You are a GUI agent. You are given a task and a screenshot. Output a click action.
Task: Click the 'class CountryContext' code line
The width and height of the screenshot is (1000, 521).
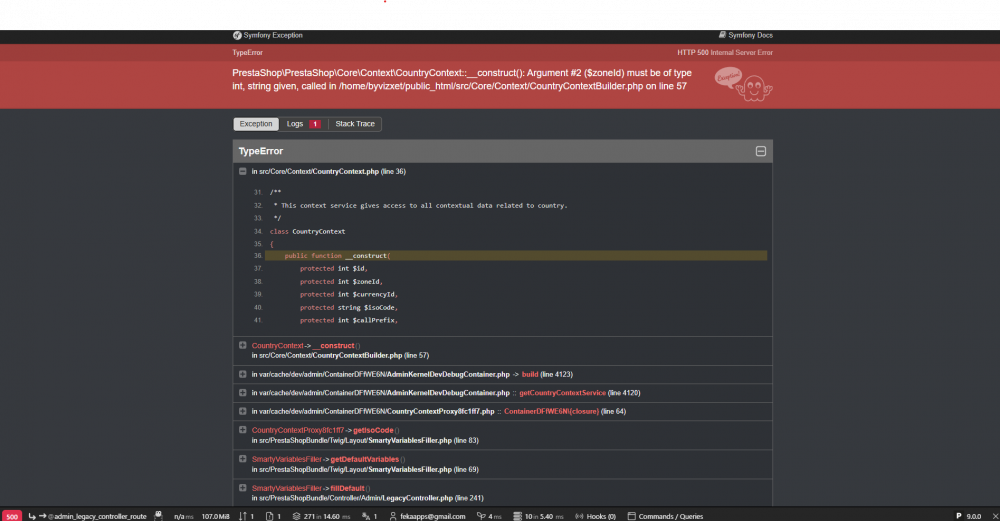[307, 231]
